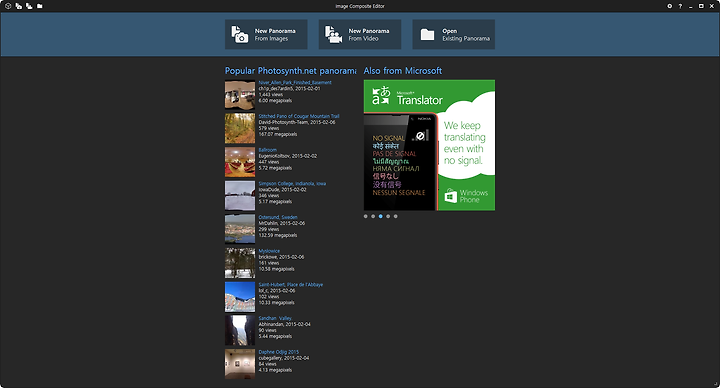The width and height of the screenshot is (720, 388).
Task: Open the Ballroom panorama link
Action: click(x=268, y=150)
